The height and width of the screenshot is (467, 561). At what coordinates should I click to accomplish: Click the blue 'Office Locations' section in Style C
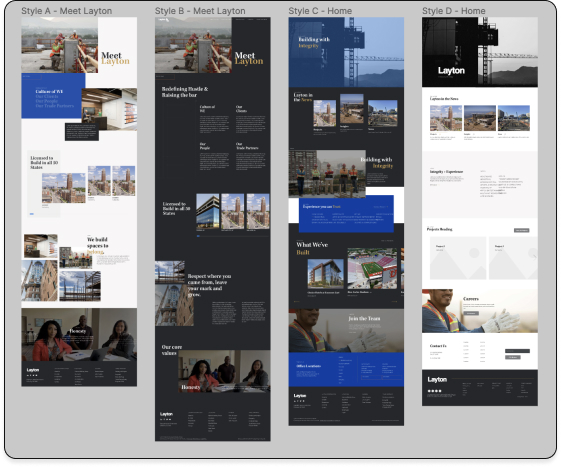click(x=346, y=369)
